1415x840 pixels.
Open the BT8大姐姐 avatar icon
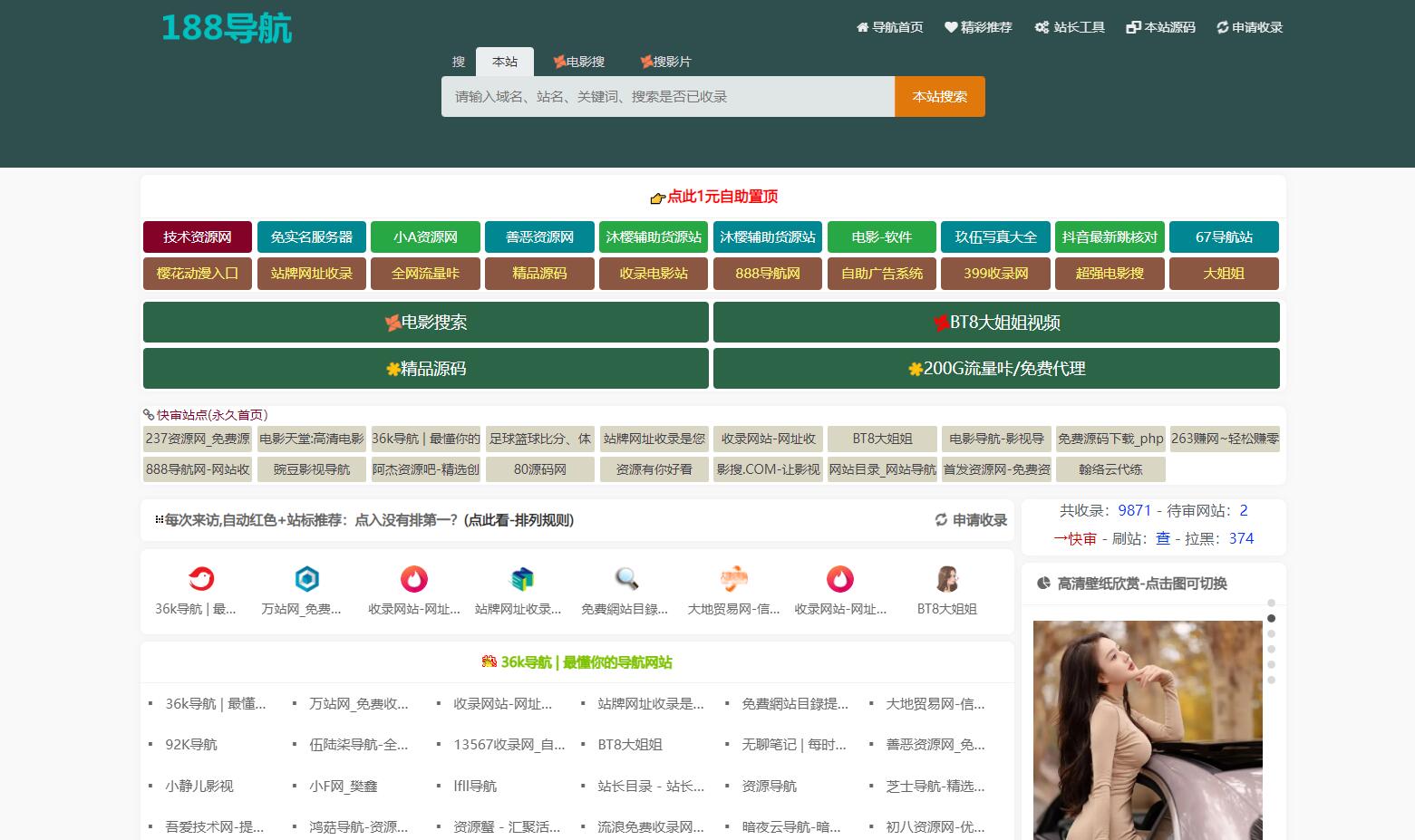pos(947,579)
